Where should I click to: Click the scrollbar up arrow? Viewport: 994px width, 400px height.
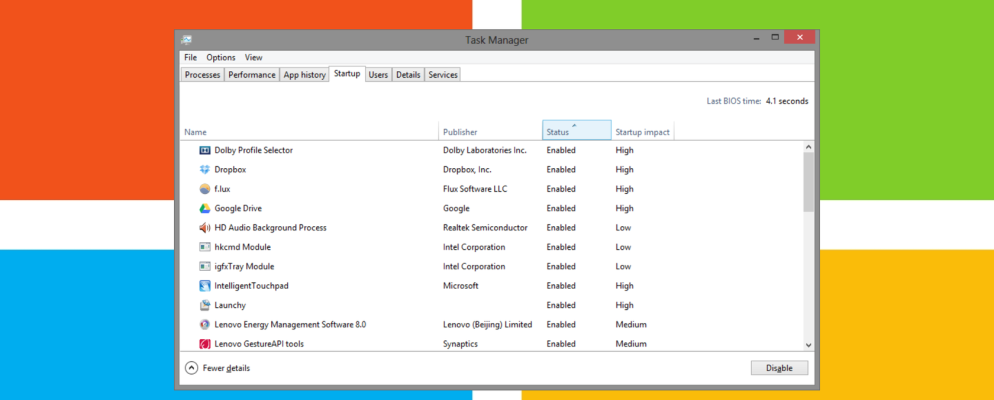point(808,146)
